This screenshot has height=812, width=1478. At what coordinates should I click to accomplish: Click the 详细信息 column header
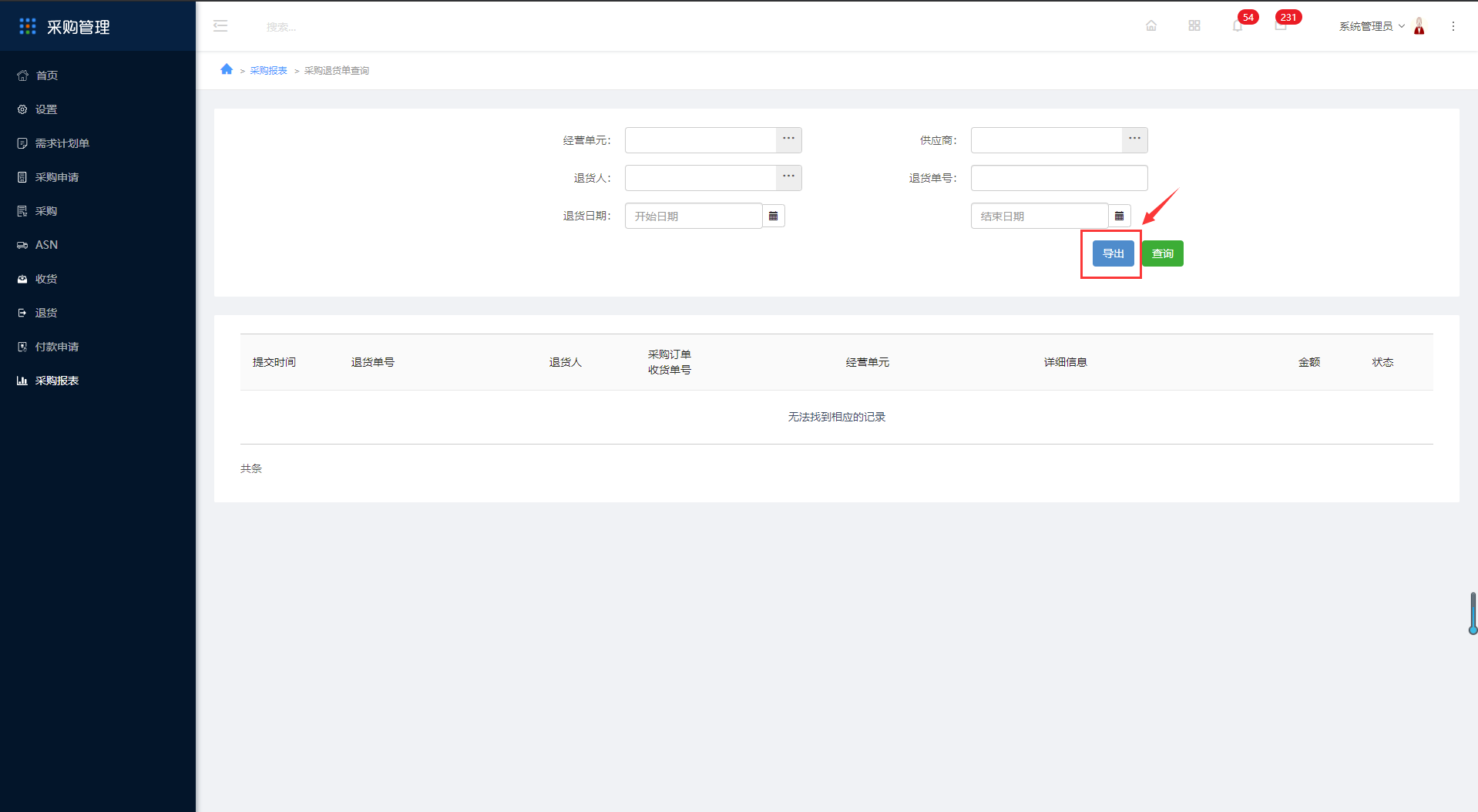(1066, 362)
